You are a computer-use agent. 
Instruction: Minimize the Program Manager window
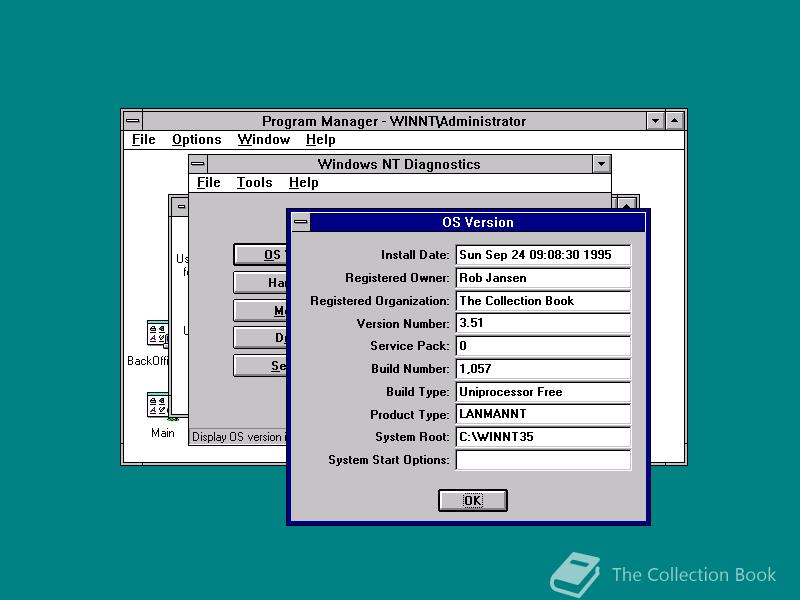point(655,121)
